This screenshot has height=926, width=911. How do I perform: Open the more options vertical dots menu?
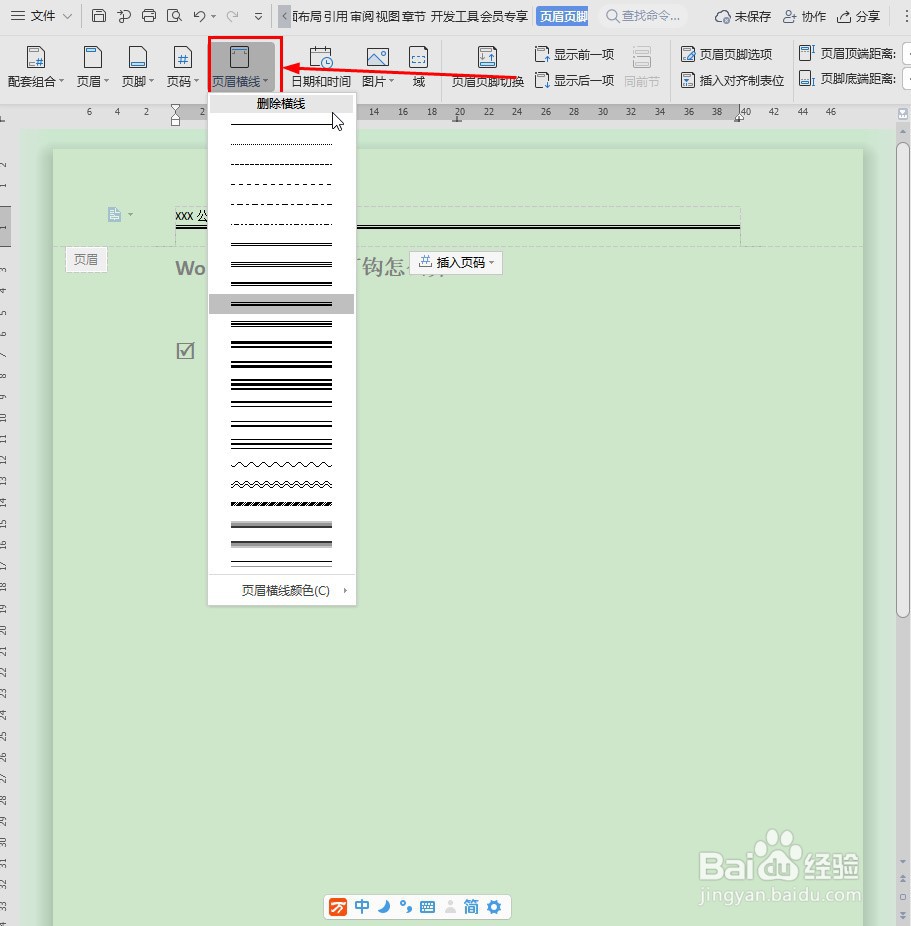pyautogui.click(x=906, y=16)
